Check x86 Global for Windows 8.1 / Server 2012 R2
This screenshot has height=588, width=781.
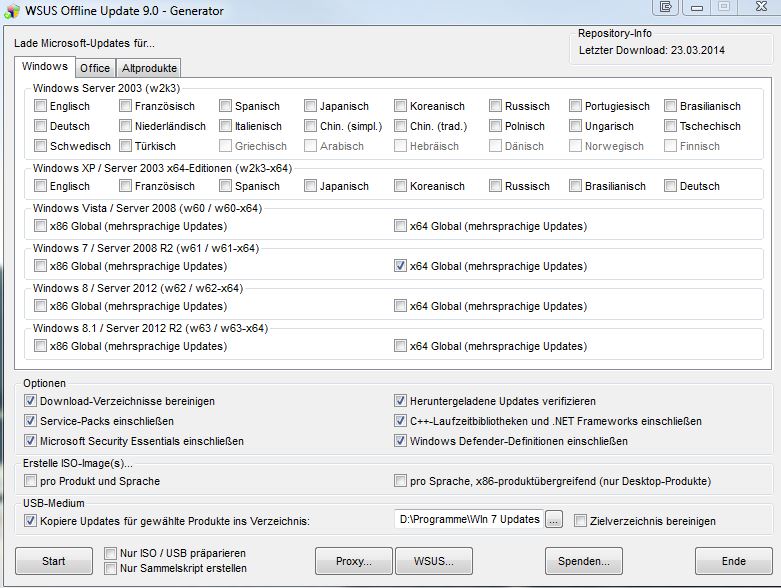[x=40, y=346]
